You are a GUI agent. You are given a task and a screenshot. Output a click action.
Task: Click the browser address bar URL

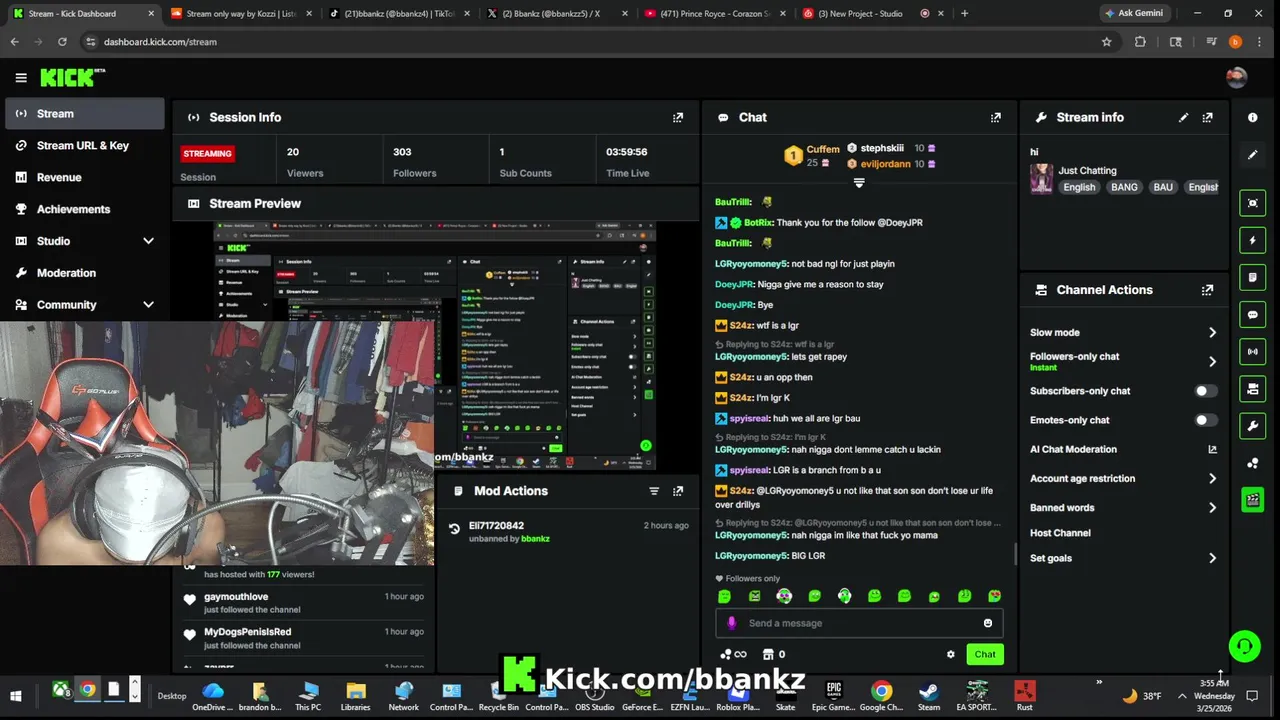click(160, 42)
